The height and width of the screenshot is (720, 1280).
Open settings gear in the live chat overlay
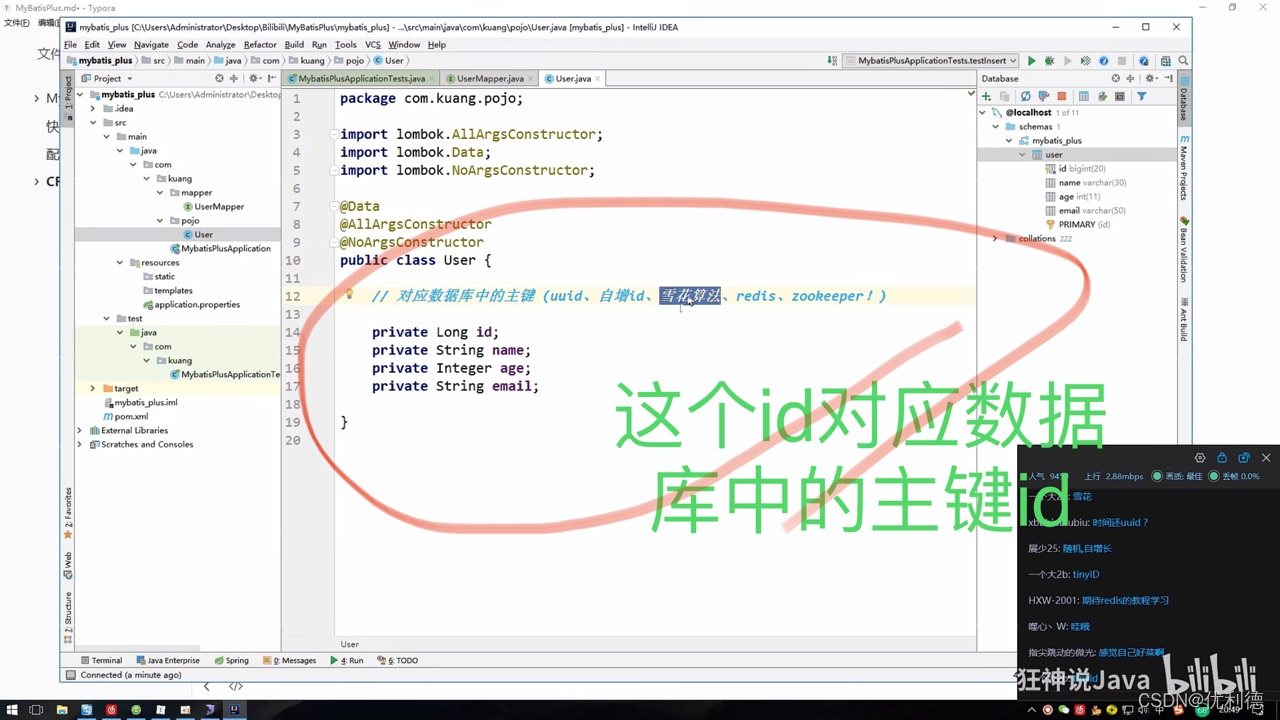point(1200,458)
